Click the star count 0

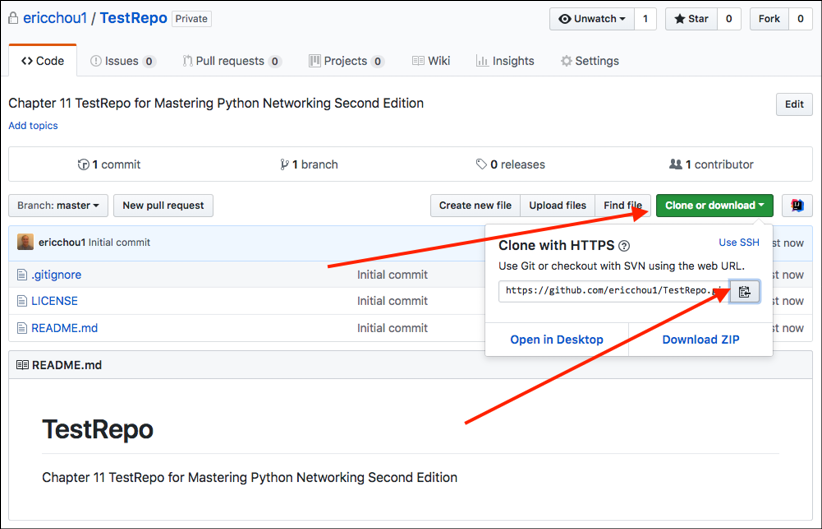click(729, 19)
